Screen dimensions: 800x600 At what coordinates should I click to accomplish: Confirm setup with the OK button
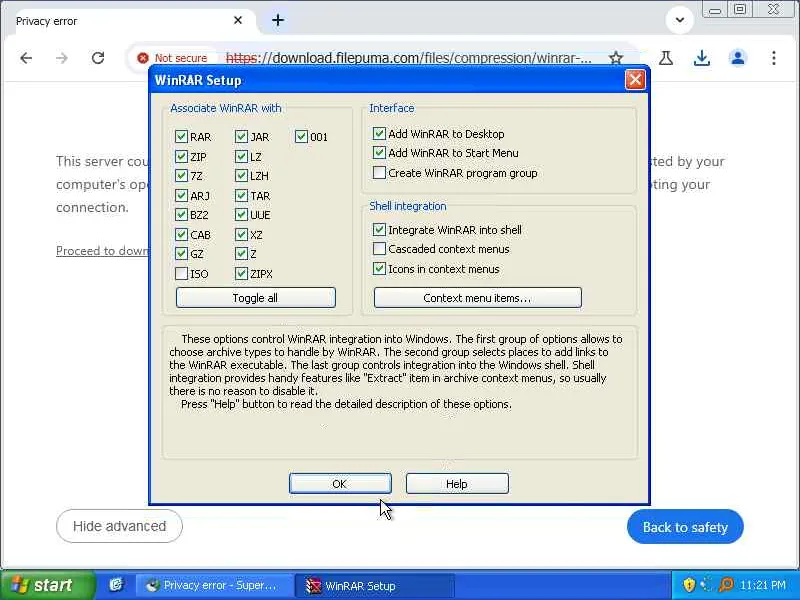pos(340,483)
